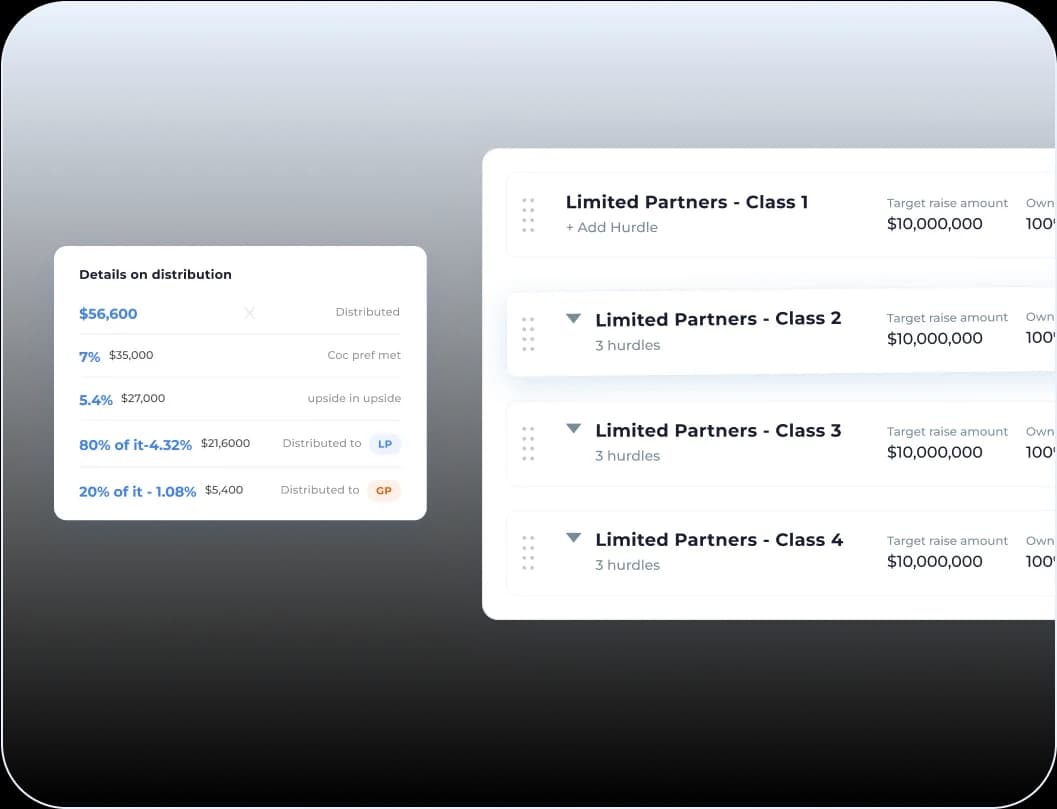The width and height of the screenshot is (1057, 809).
Task: Open 3 hurdles under Class 2
Action: click(627, 345)
